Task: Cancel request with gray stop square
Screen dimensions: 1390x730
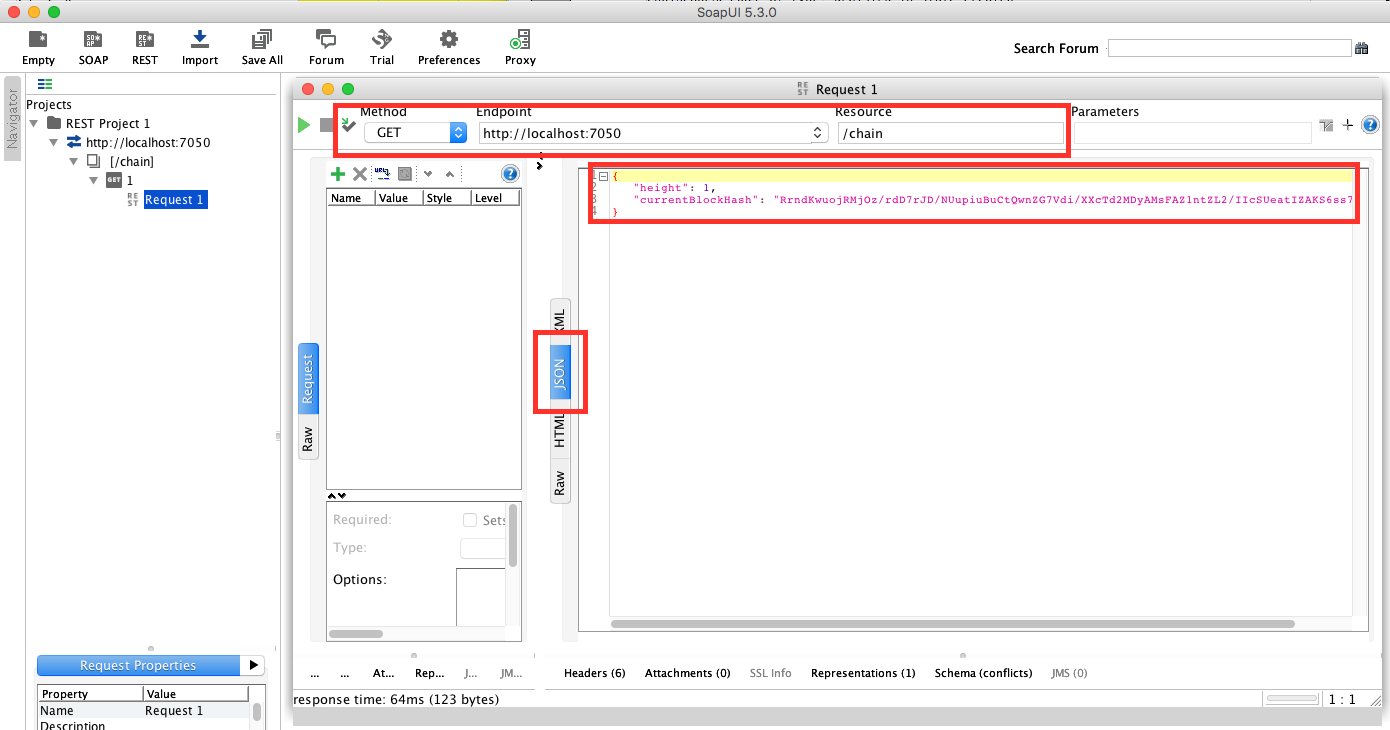Action: pos(326,125)
